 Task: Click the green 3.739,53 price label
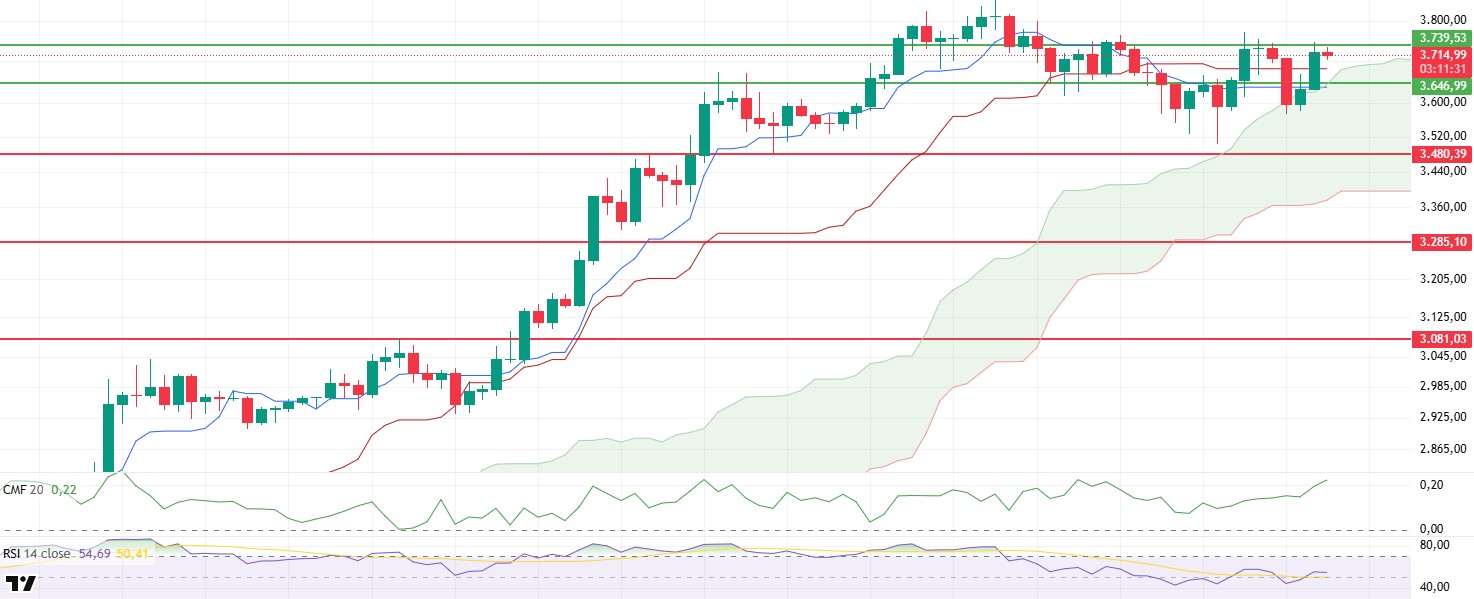pyautogui.click(x=1441, y=37)
